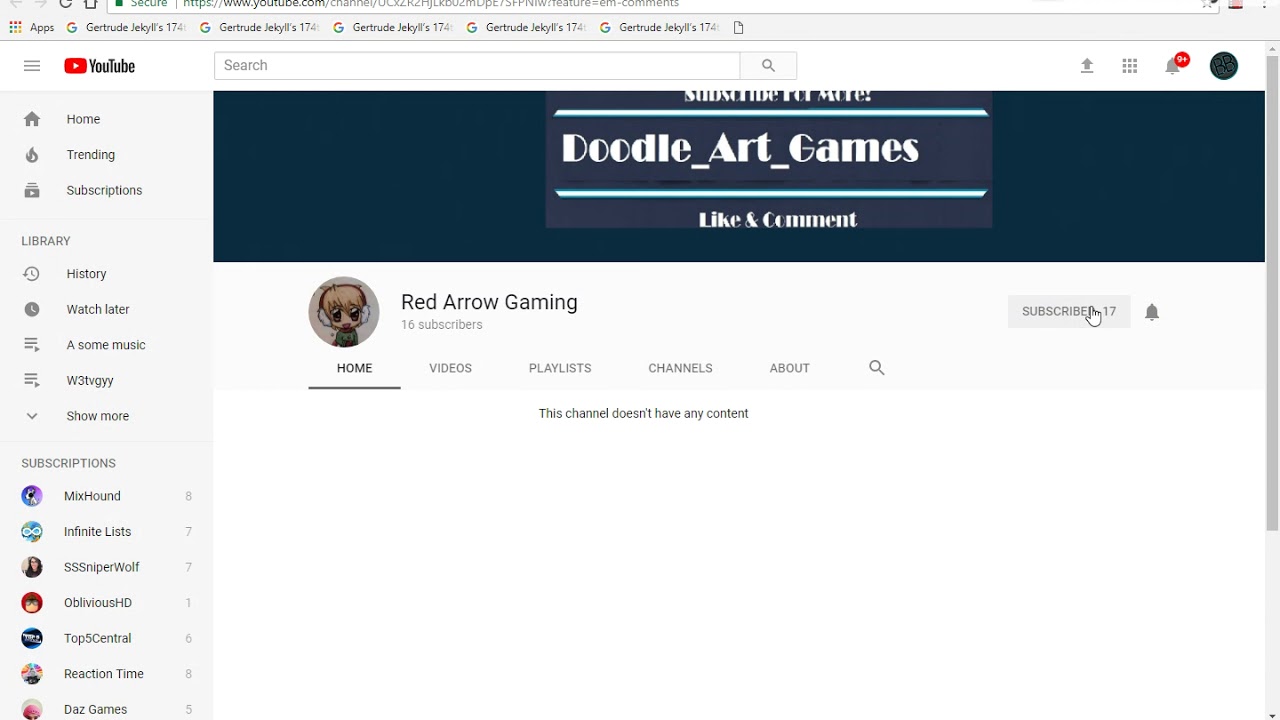Image resolution: width=1280 pixels, height=720 pixels.
Task: Open the notifications bell in header
Action: [1174, 66]
